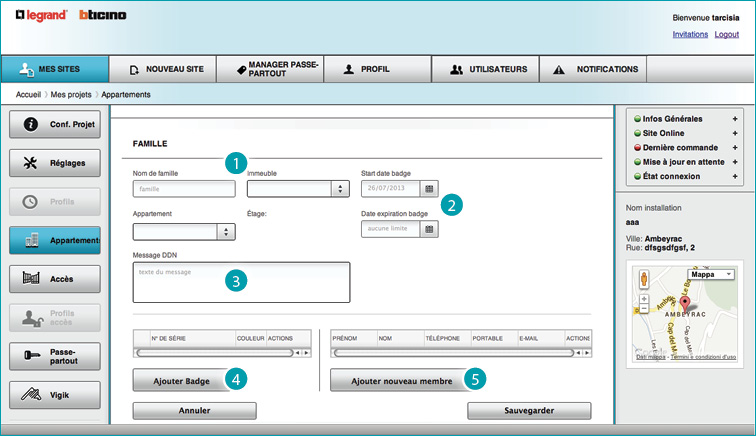The height and width of the screenshot is (436, 756).
Task: Open calendar for Date expiration badge
Action: tap(429, 229)
